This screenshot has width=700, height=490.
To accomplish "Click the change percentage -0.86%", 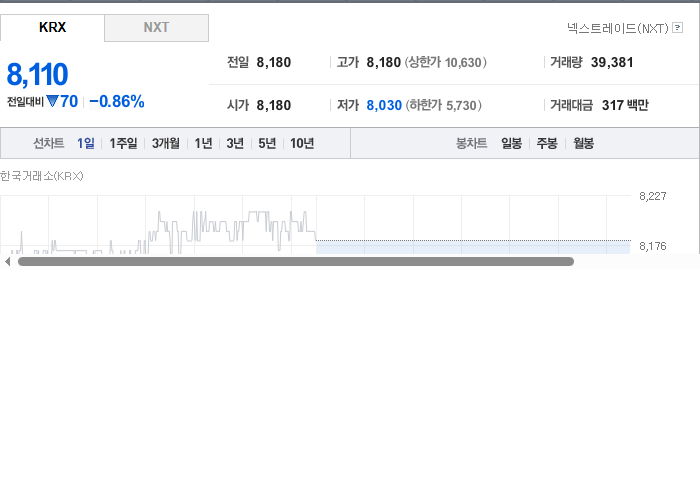I will coord(117,102).
